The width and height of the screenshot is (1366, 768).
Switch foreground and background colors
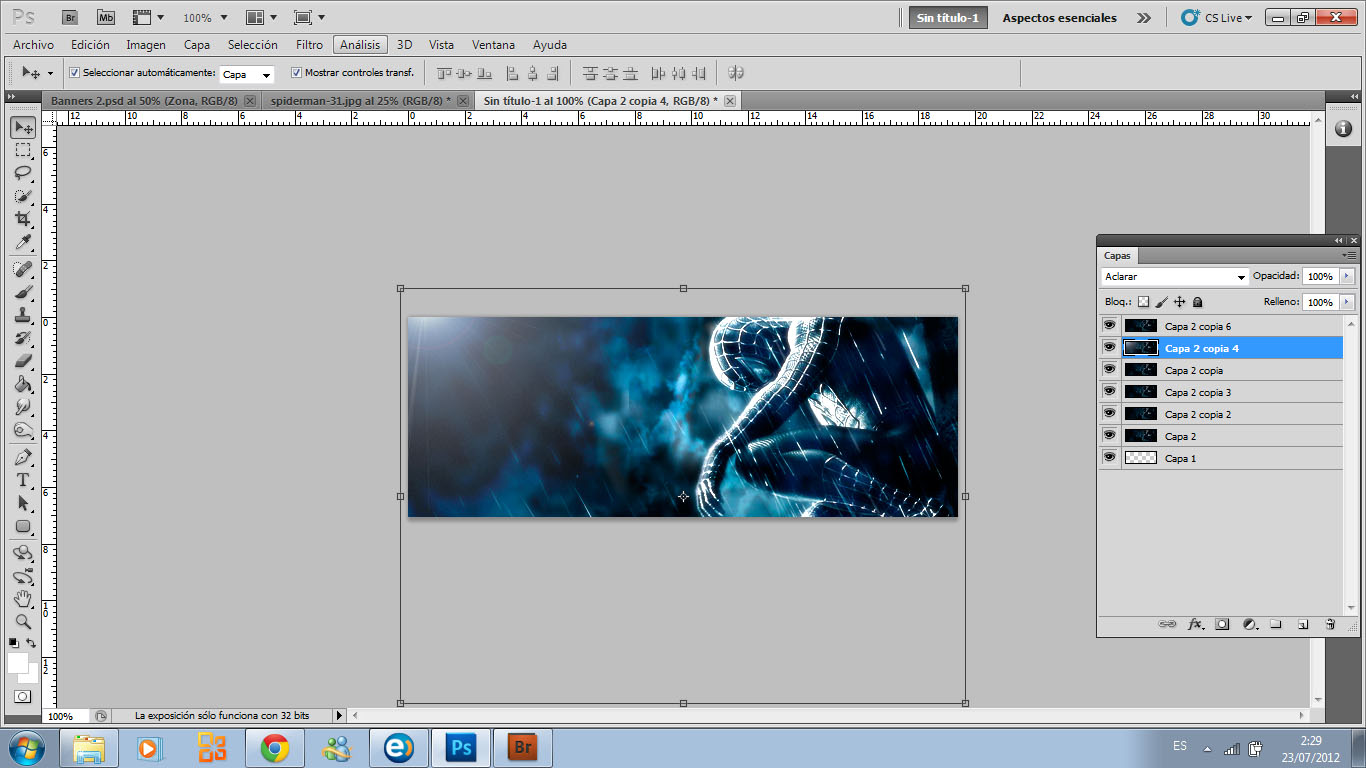(x=32, y=643)
